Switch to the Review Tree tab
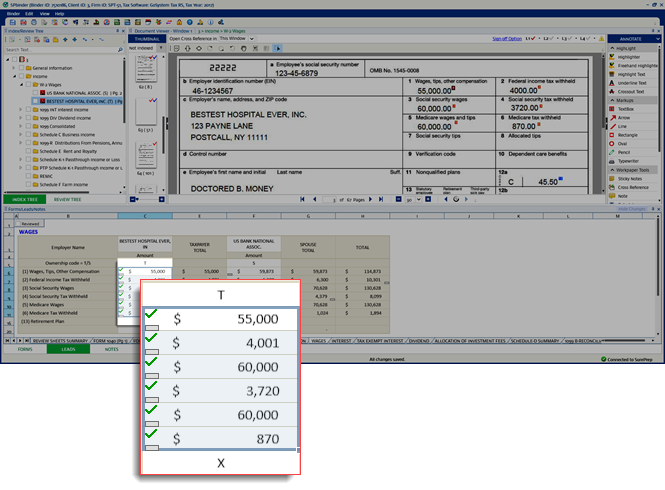This screenshot has height=490, width=665. tap(68, 199)
